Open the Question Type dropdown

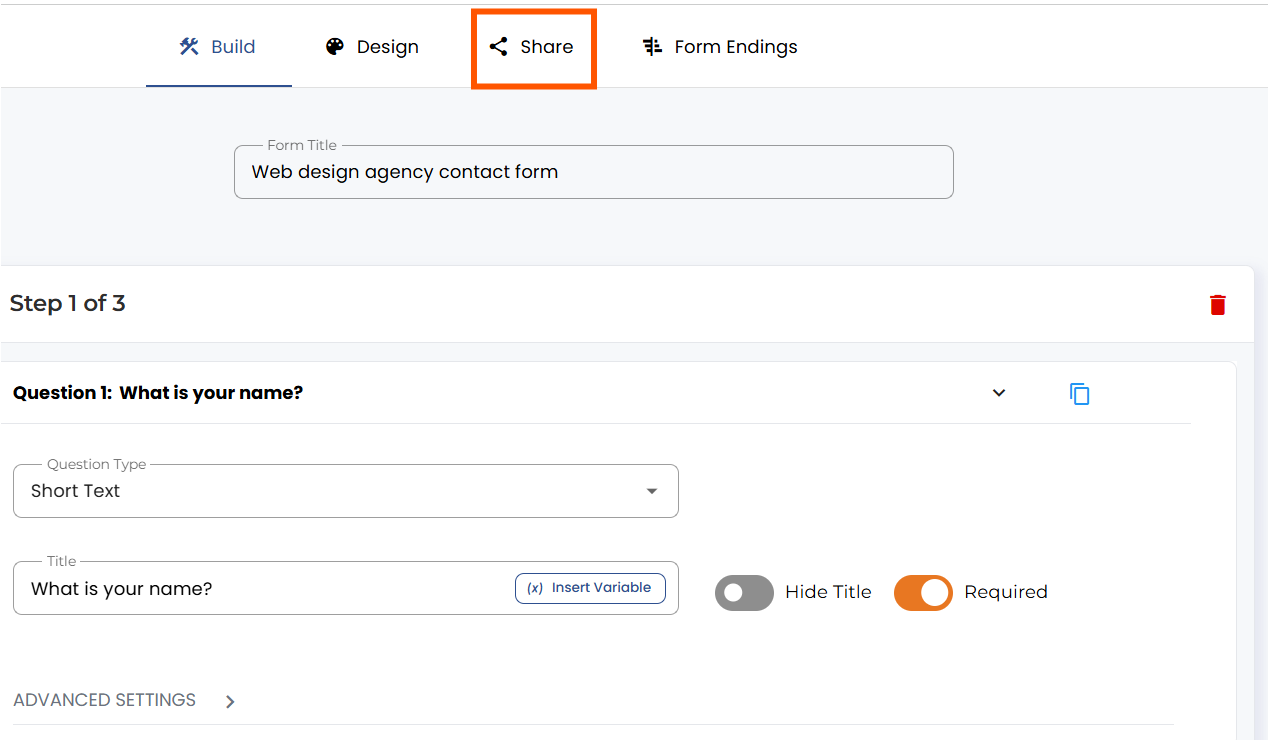(346, 491)
